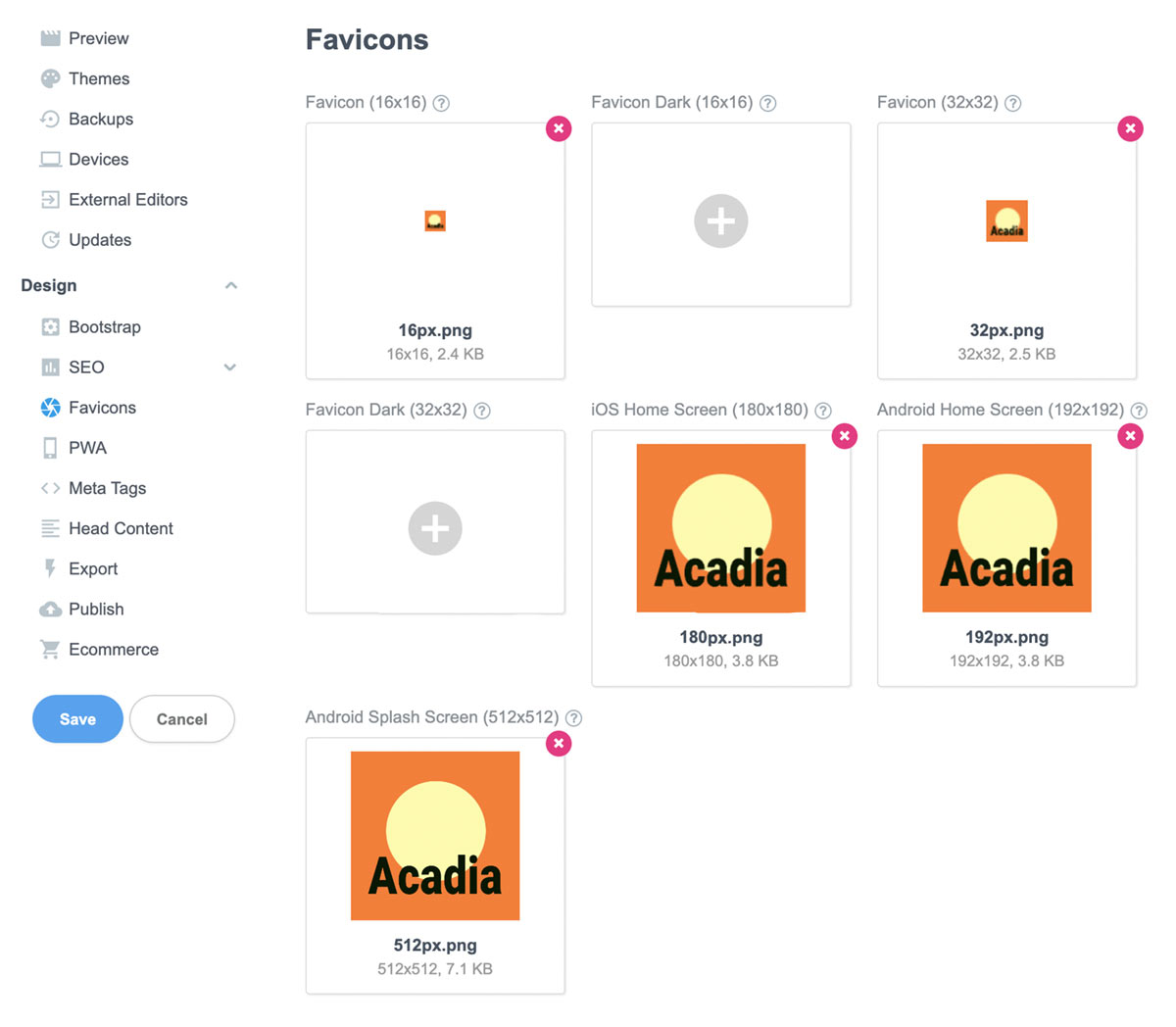Click the External Editors icon
Image resolution: width=1176 pixels, height=1027 pixels.
click(x=50, y=199)
